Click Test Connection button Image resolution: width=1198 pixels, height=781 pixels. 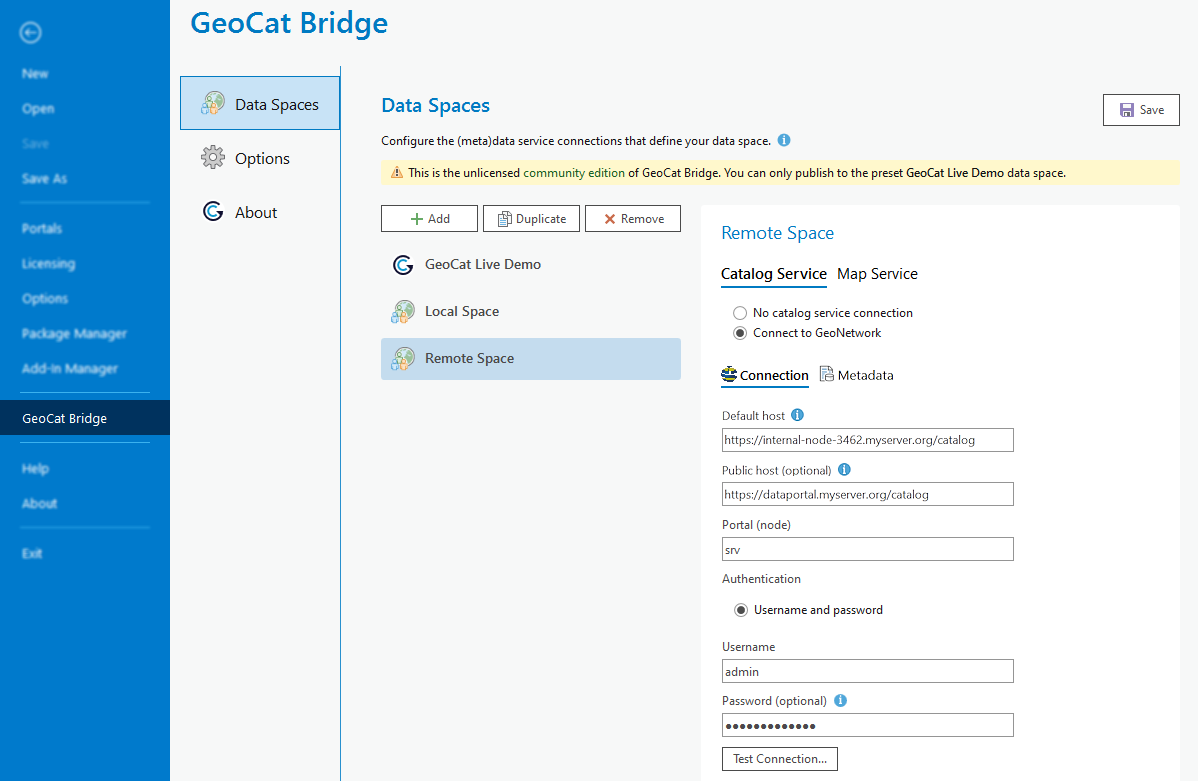click(x=779, y=759)
